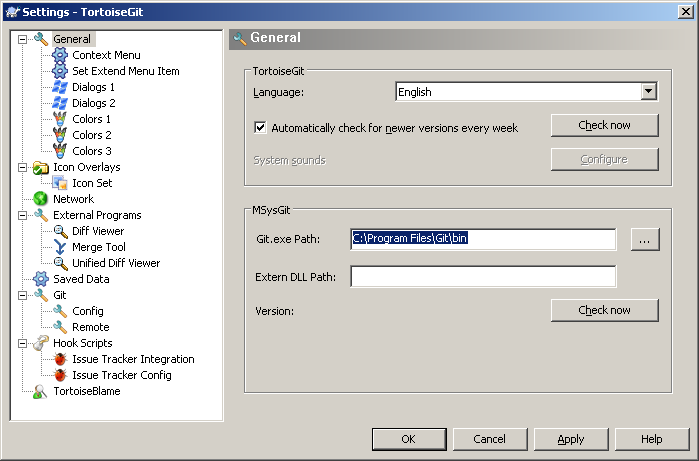This screenshot has width=699, height=461.
Task: Open Issue Tracker Integration bug icon
Action: (x=60, y=359)
